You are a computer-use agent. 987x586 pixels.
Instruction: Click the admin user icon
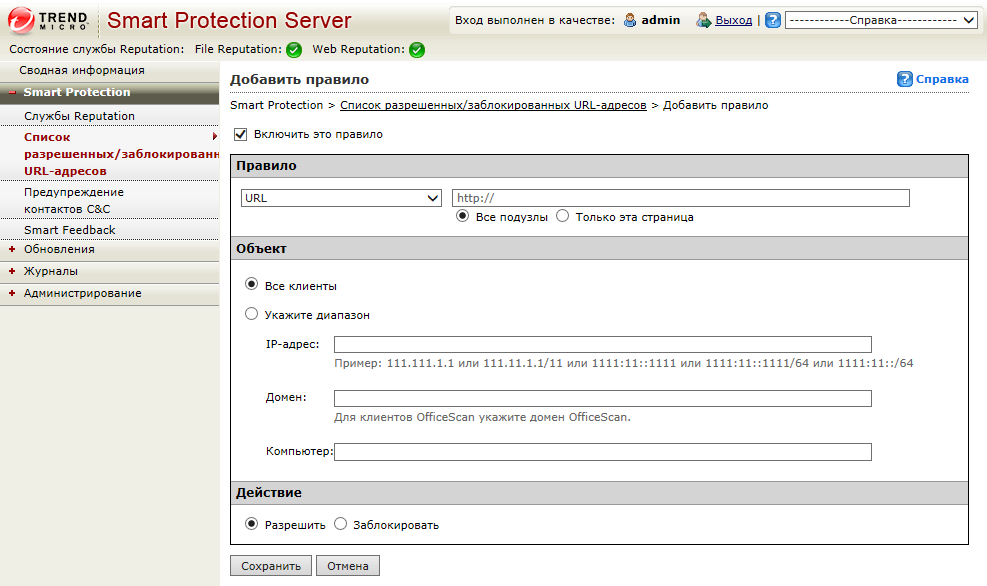point(628,19)
